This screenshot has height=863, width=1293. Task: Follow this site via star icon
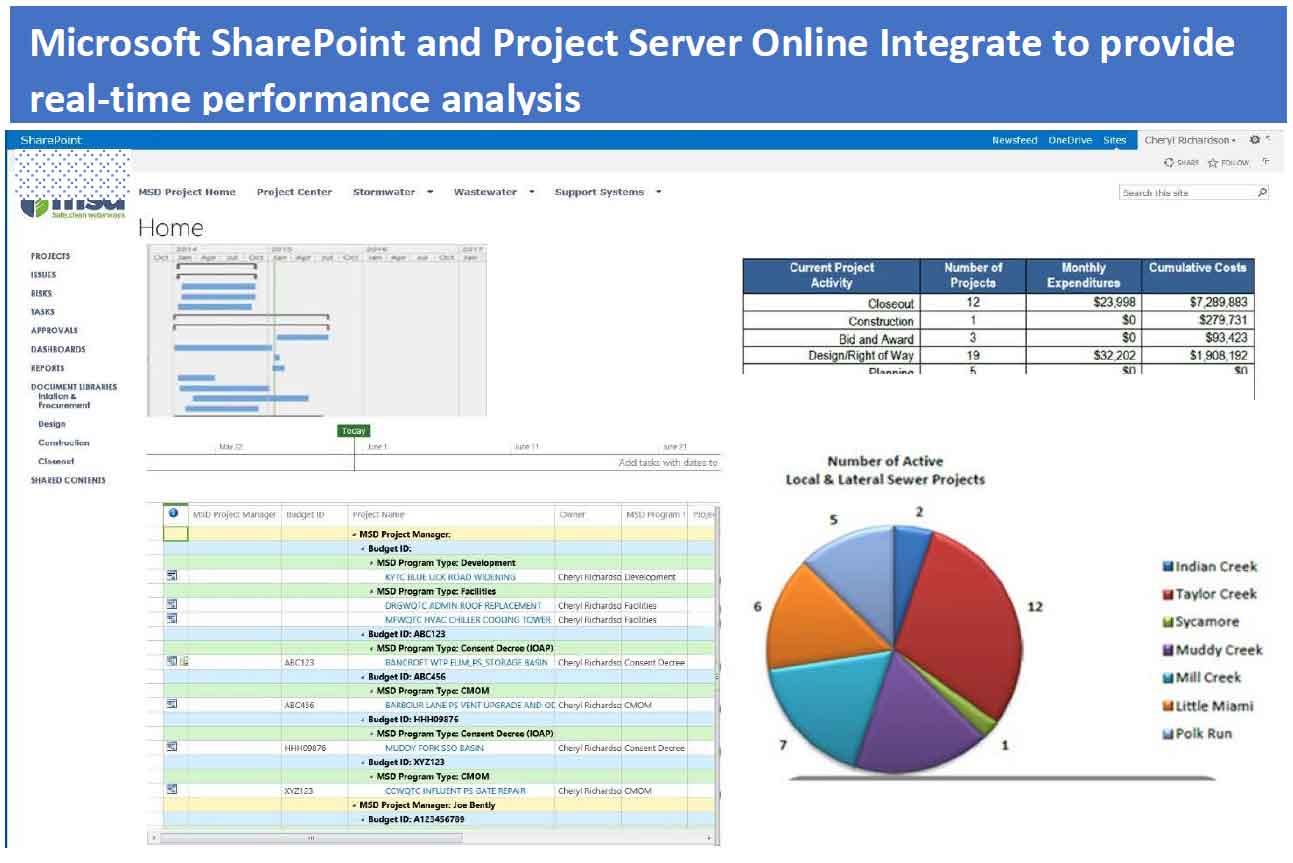(1213, 162)
